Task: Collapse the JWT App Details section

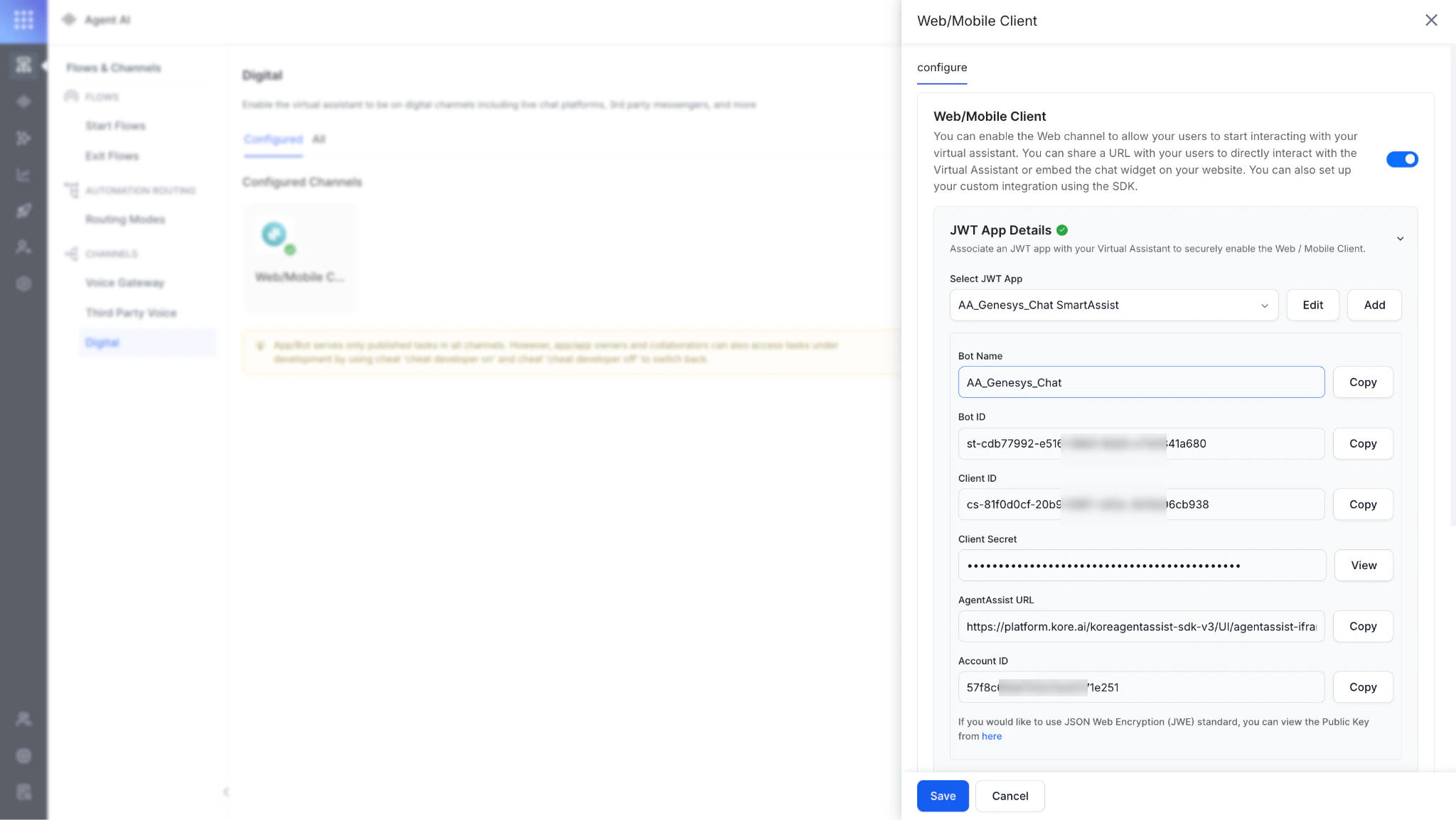Action: [x=1399, y=238]
